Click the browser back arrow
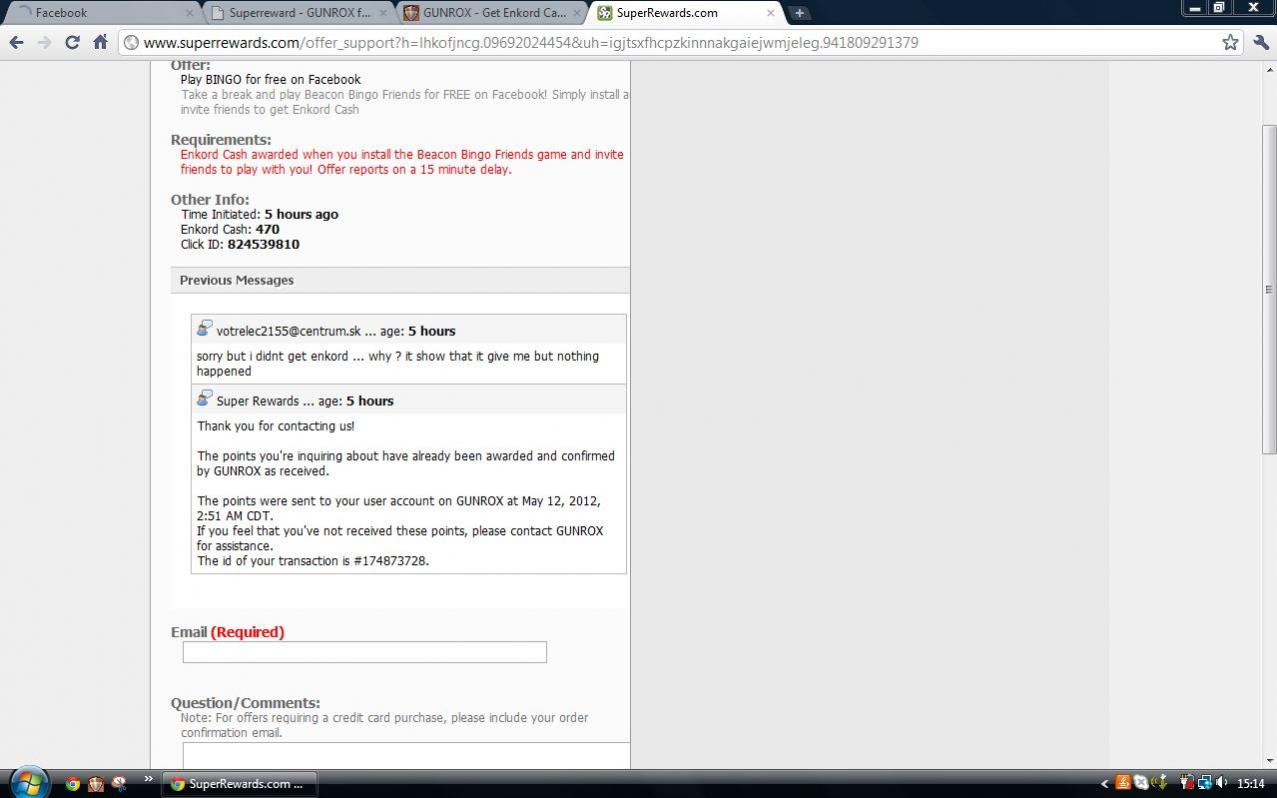Viewport: 1277px width, 798px height. click(16, 42)
